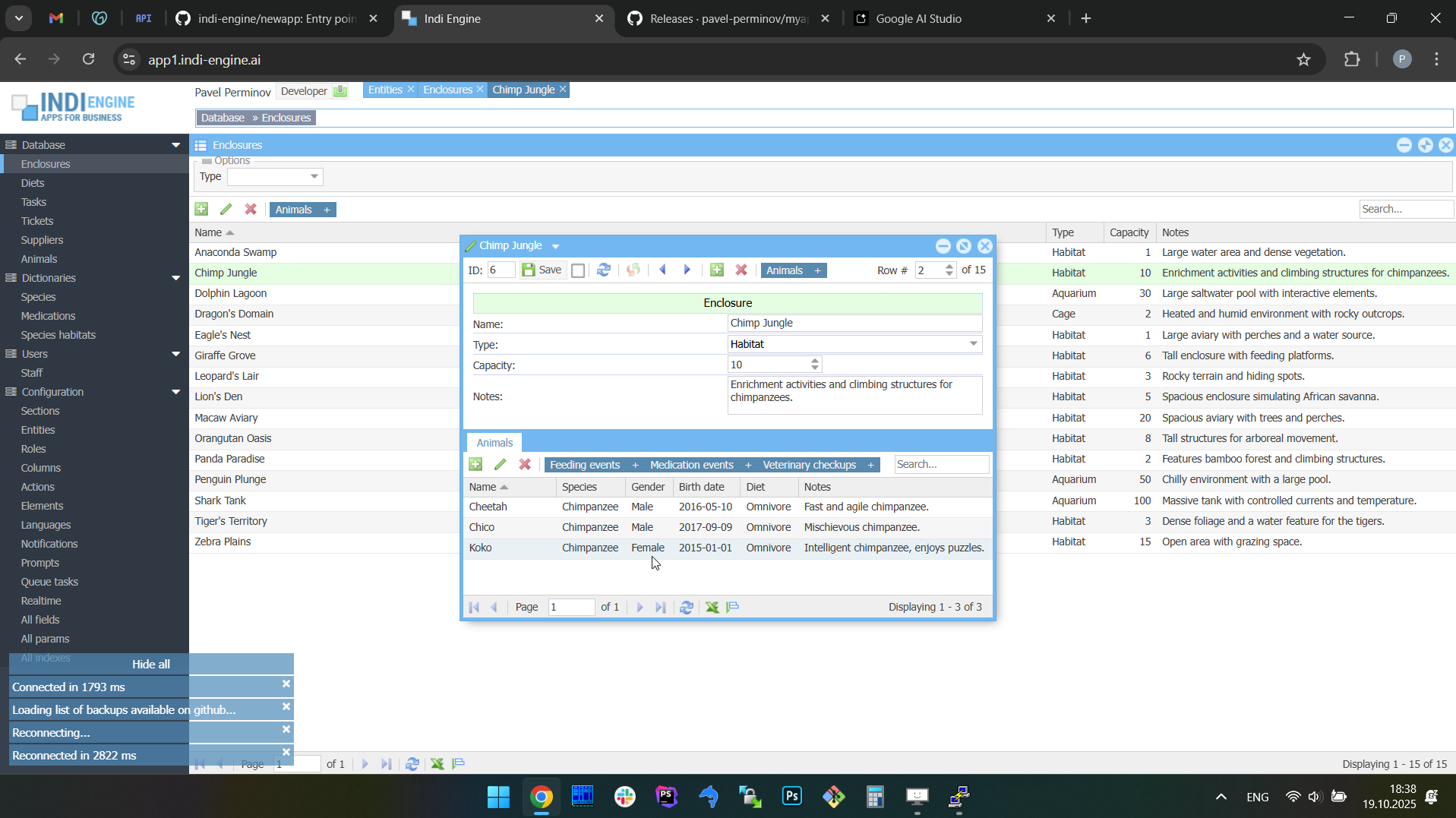
Task: Open the enclosure Type Habitat dropdown
Action: click(973, 344)
